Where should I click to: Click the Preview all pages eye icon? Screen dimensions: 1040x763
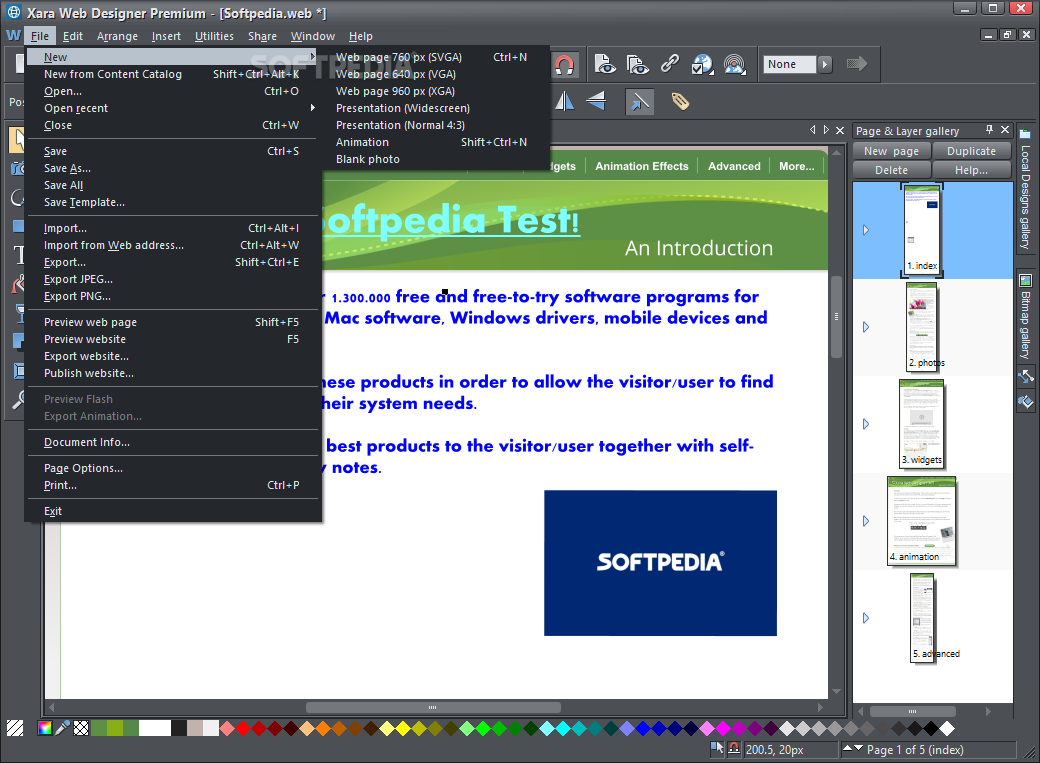click(637, 64)
